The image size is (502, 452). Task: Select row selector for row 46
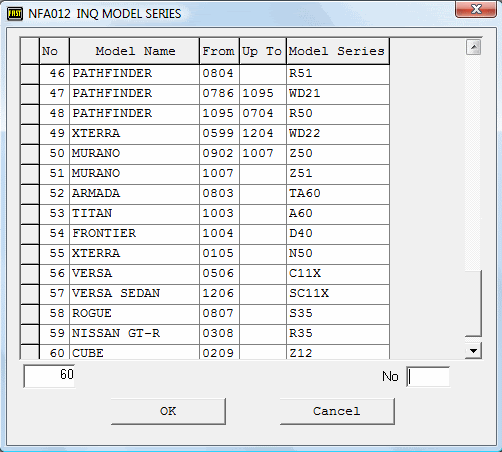click(x=30, y=74)
